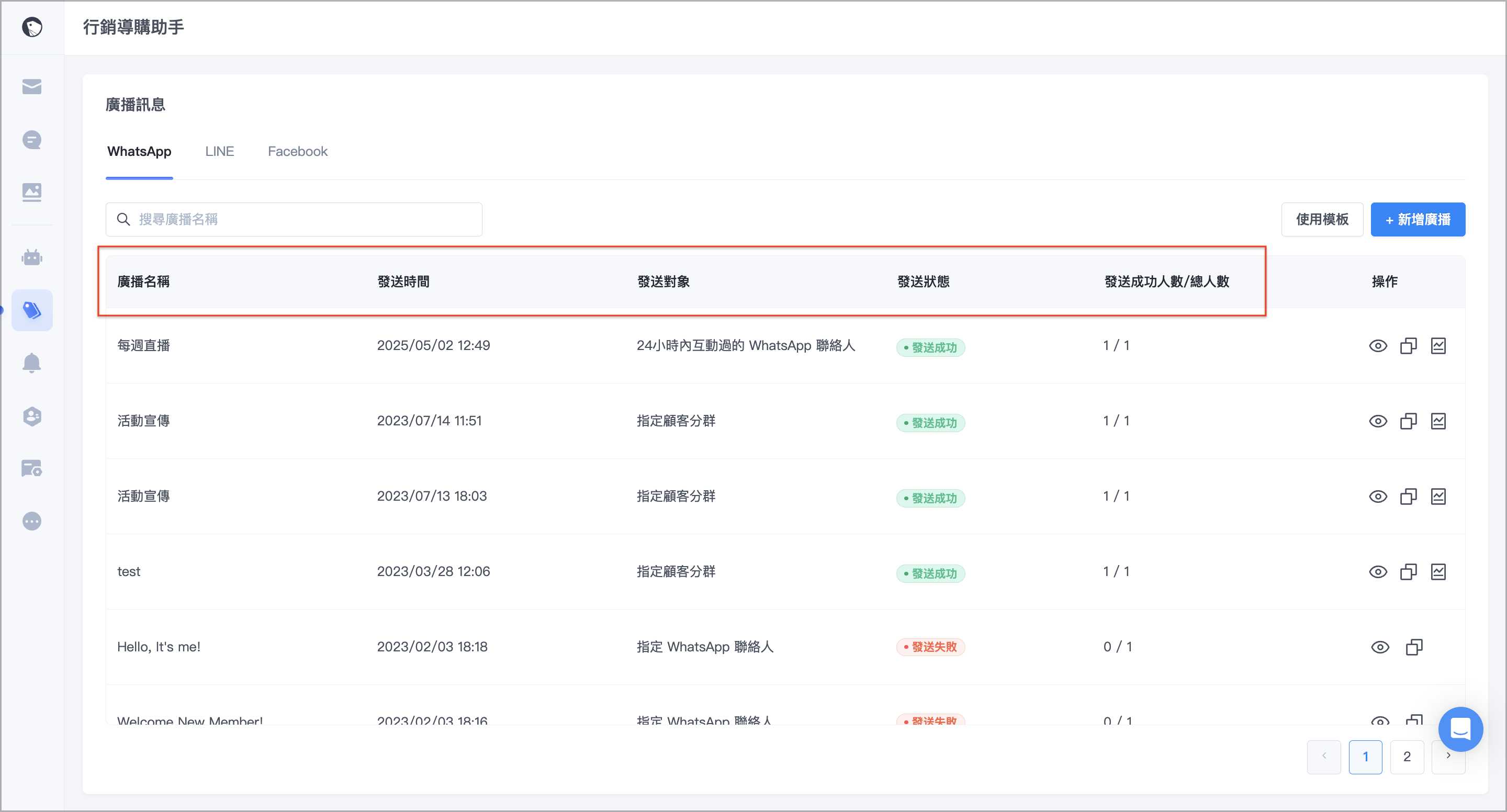Select the highlighted tag marketing sidebar icon
Image resolution: width=1507 pixels, height=812 pixels.
(32, 310)
